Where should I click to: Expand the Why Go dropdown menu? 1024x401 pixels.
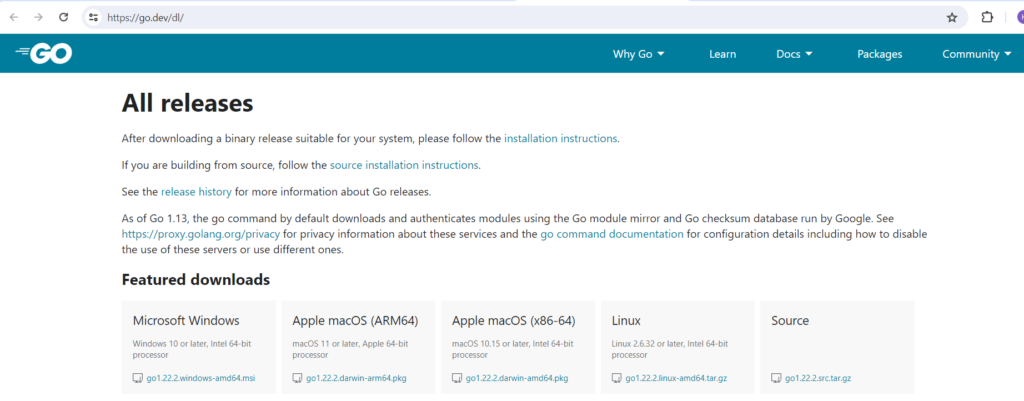pos(639,54)
